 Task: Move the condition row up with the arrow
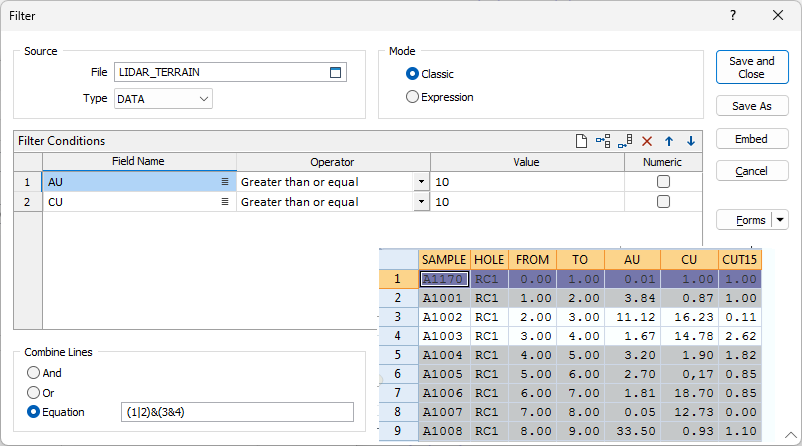coord(669,142)
